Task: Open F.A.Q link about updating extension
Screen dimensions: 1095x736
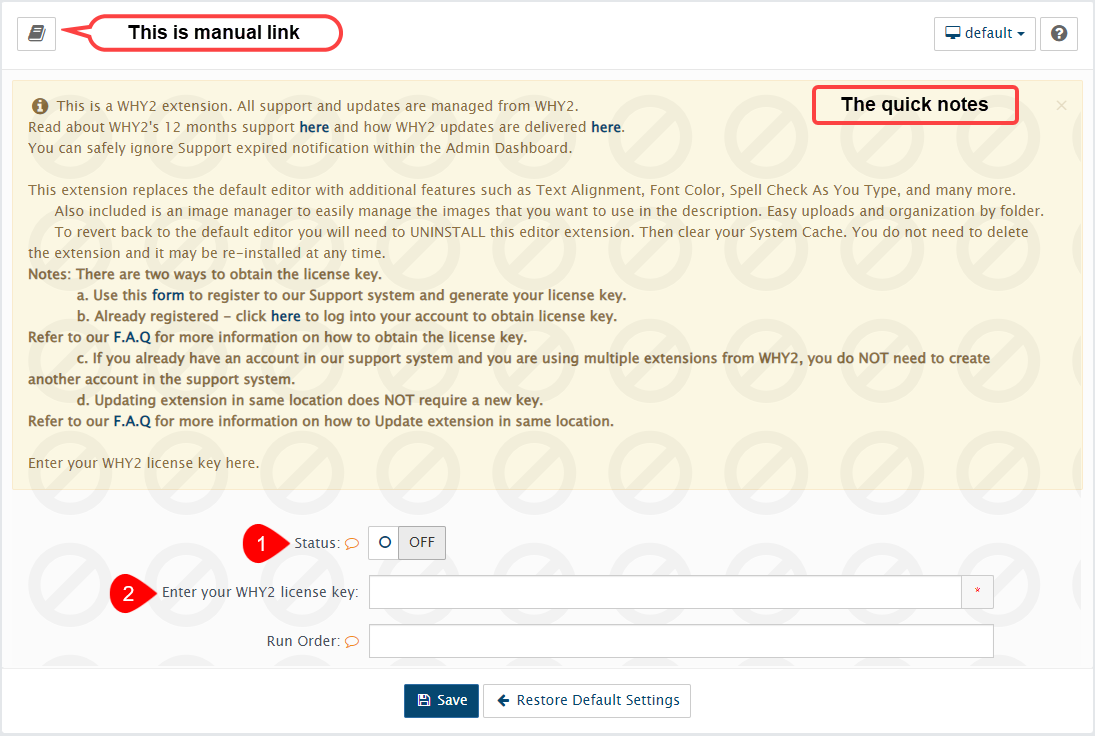Action: point(132,421)
